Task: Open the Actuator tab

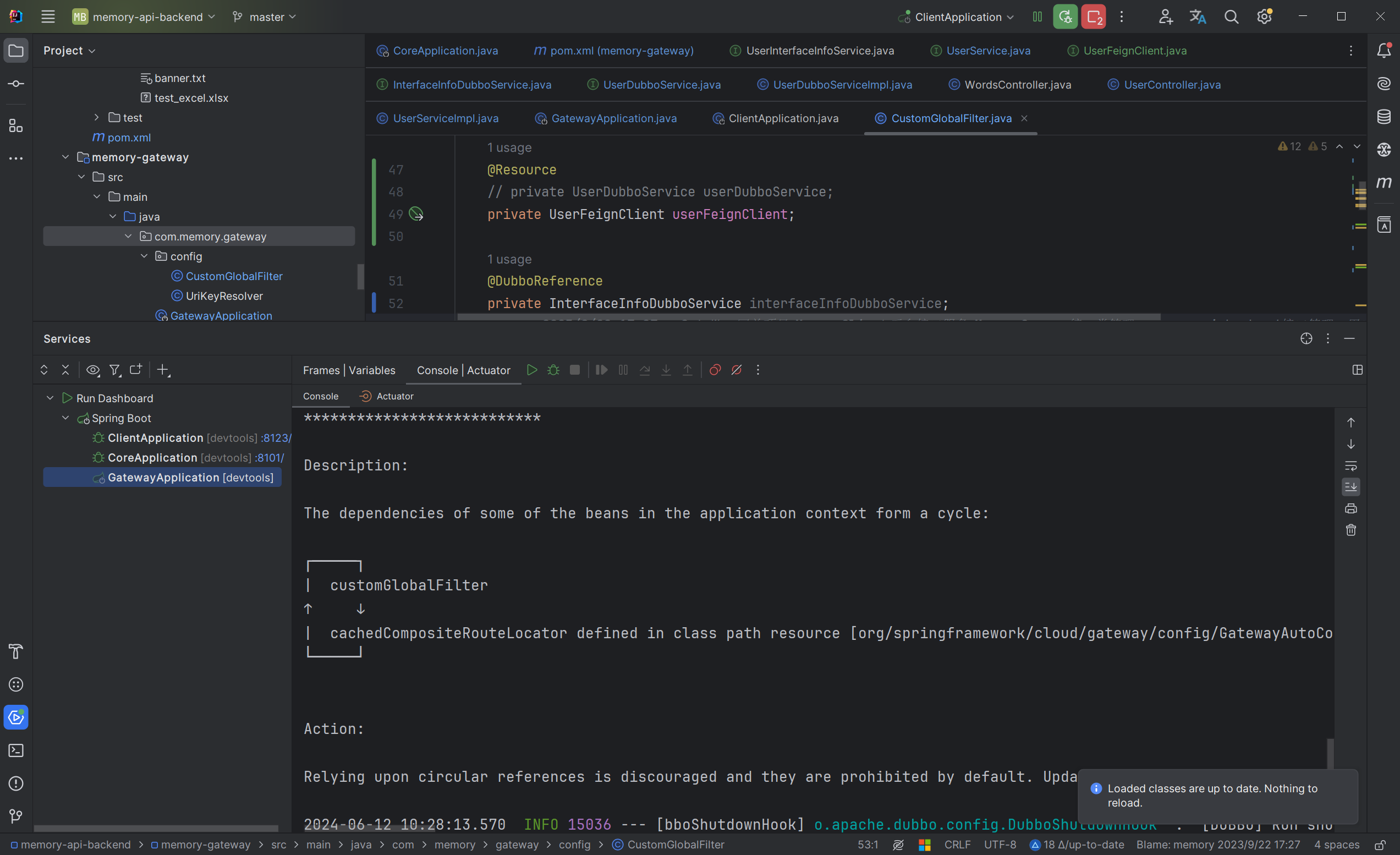Action: point(387,396)
